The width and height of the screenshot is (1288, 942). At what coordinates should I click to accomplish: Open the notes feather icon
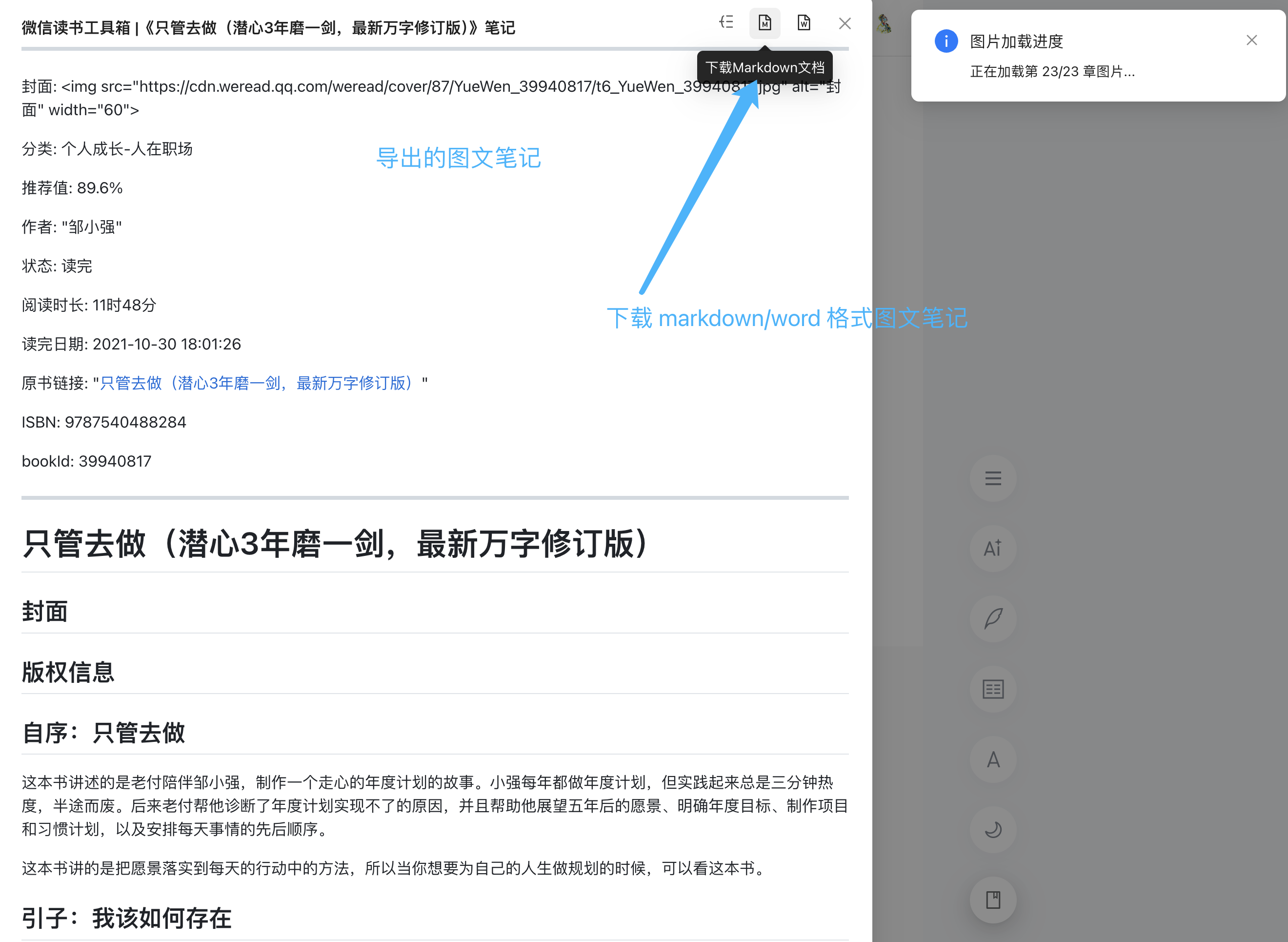click(993, 619)
